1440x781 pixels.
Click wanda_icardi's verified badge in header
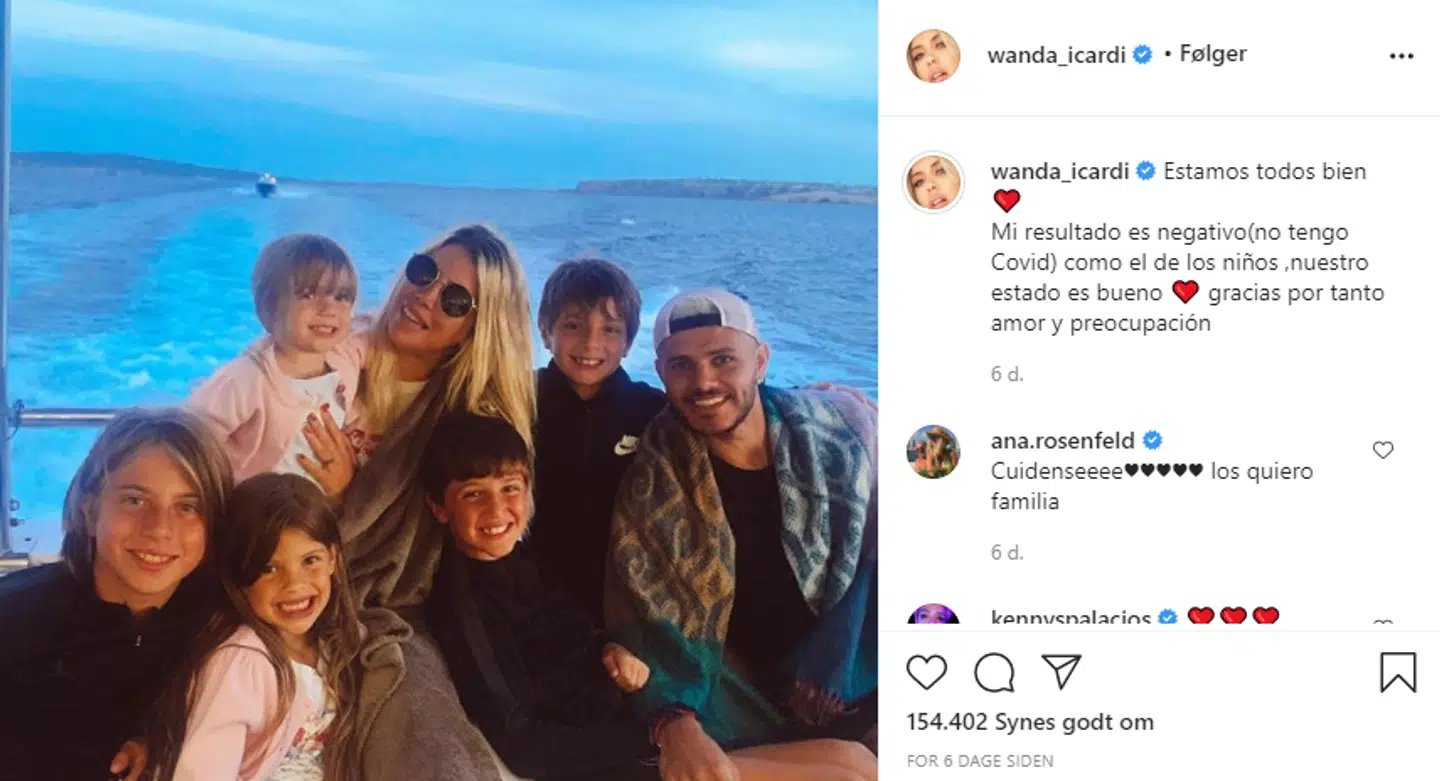[1142, 55]
